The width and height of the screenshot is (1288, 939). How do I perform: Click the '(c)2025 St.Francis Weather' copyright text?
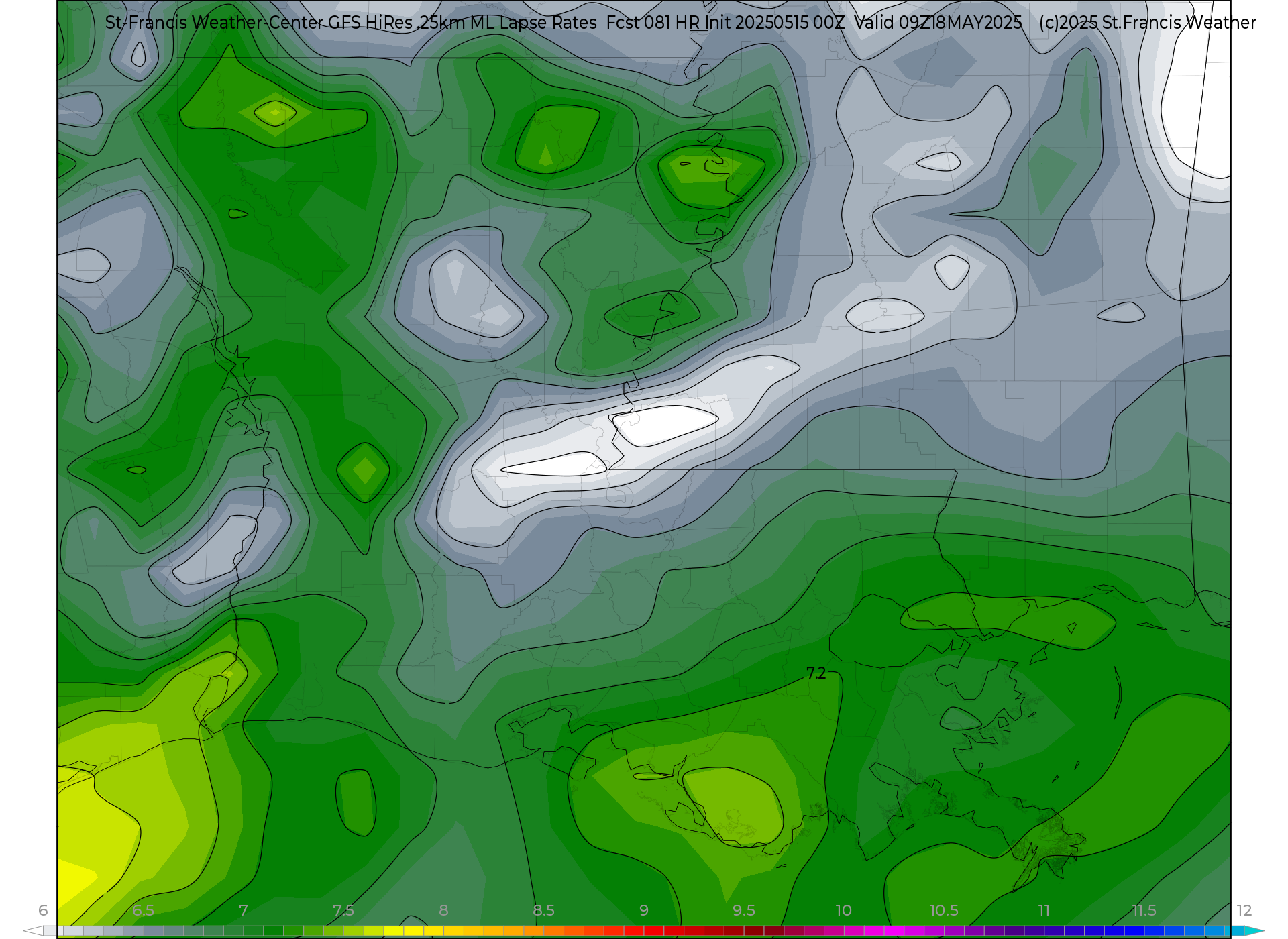(x=1147, y=23)
